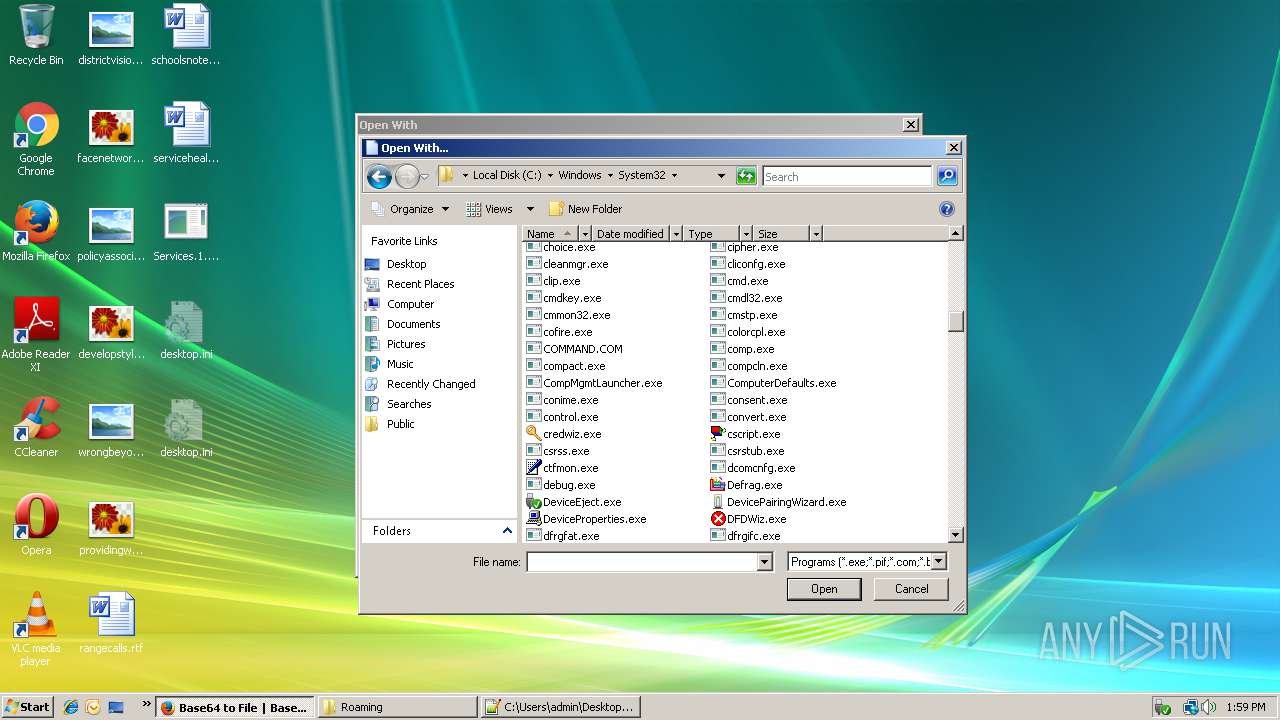This screenshot has width=1280, height=720.
Task: Click the Recycle Bin desktop icon
Action: (36, 35)
